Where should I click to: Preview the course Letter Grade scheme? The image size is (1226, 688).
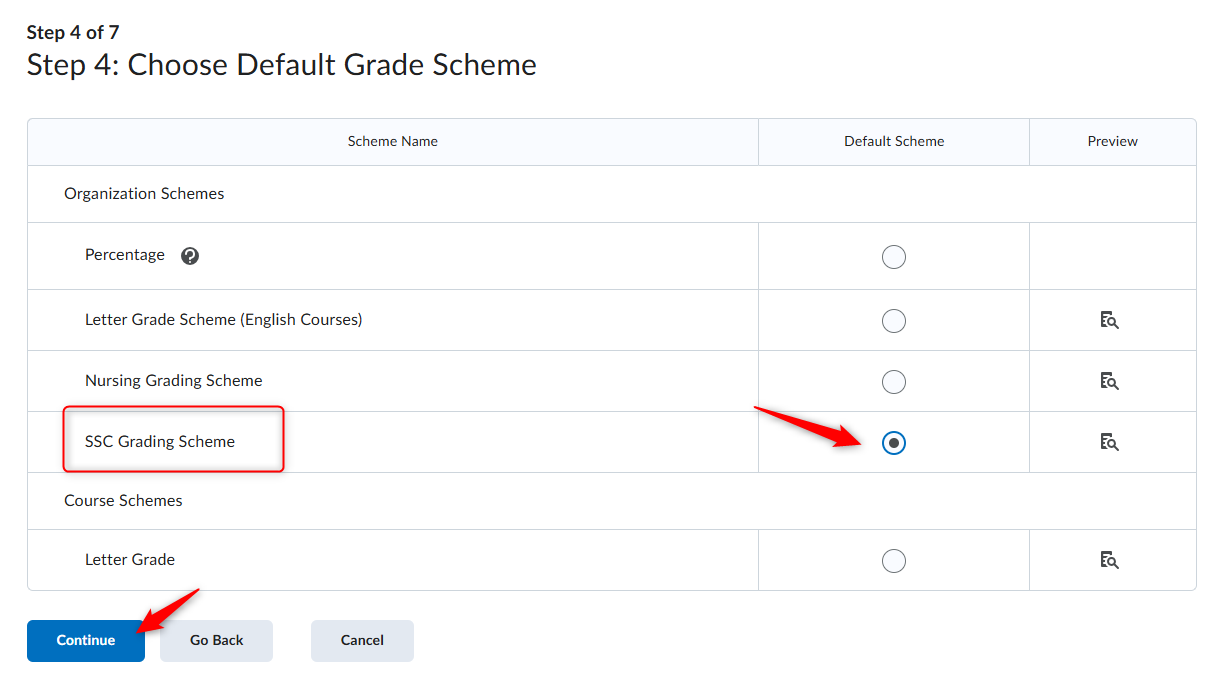(1109, 560)
